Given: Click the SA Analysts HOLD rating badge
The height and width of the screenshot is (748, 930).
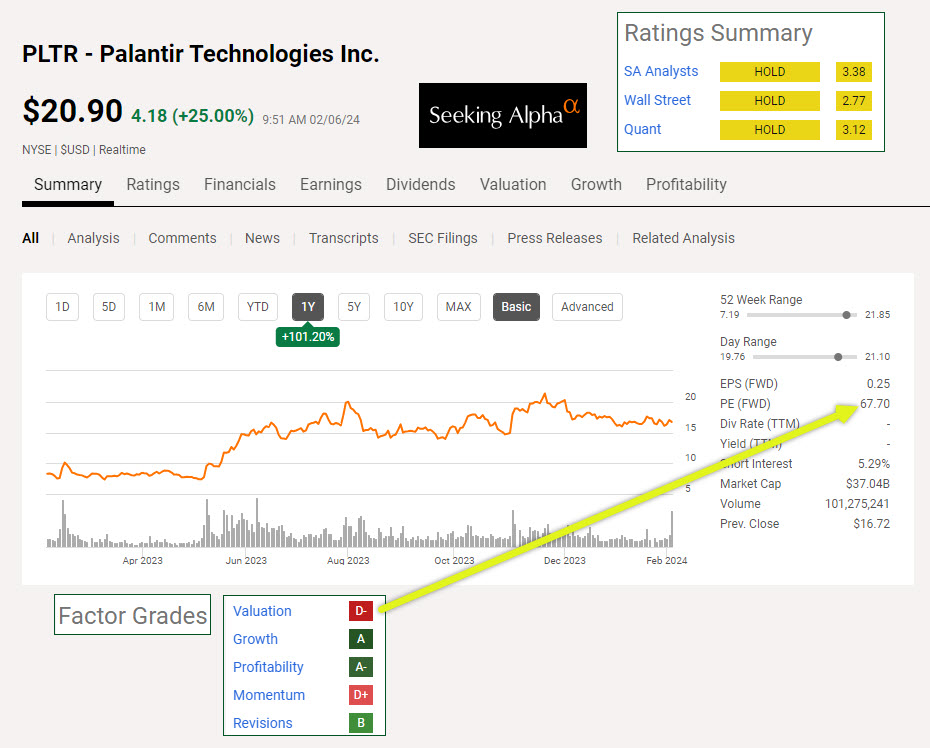Looking at the screenshot, I should (769, 72).
